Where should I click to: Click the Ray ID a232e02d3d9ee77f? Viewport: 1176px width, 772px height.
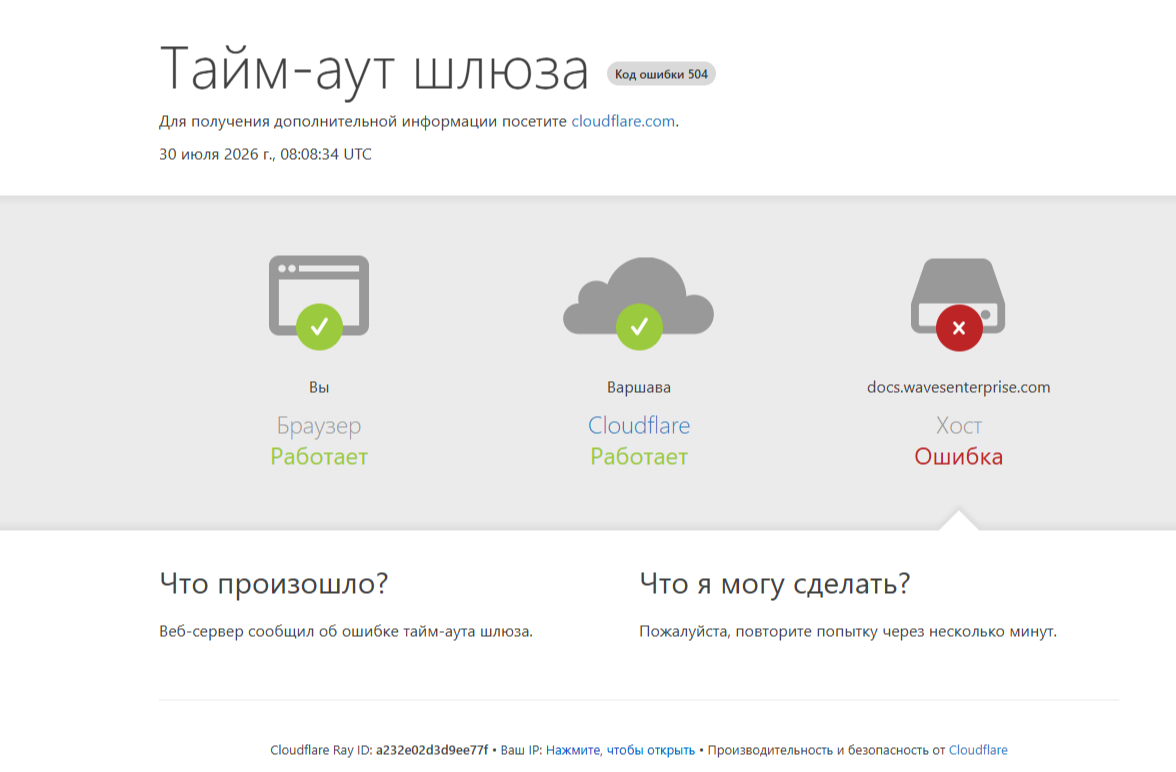pyautogui.click(x=432, y=749)
